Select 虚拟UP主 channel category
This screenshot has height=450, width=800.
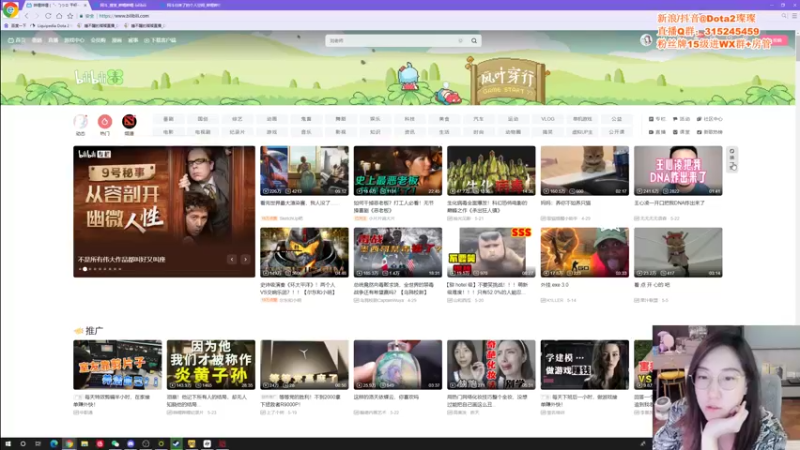coord(582,132)
